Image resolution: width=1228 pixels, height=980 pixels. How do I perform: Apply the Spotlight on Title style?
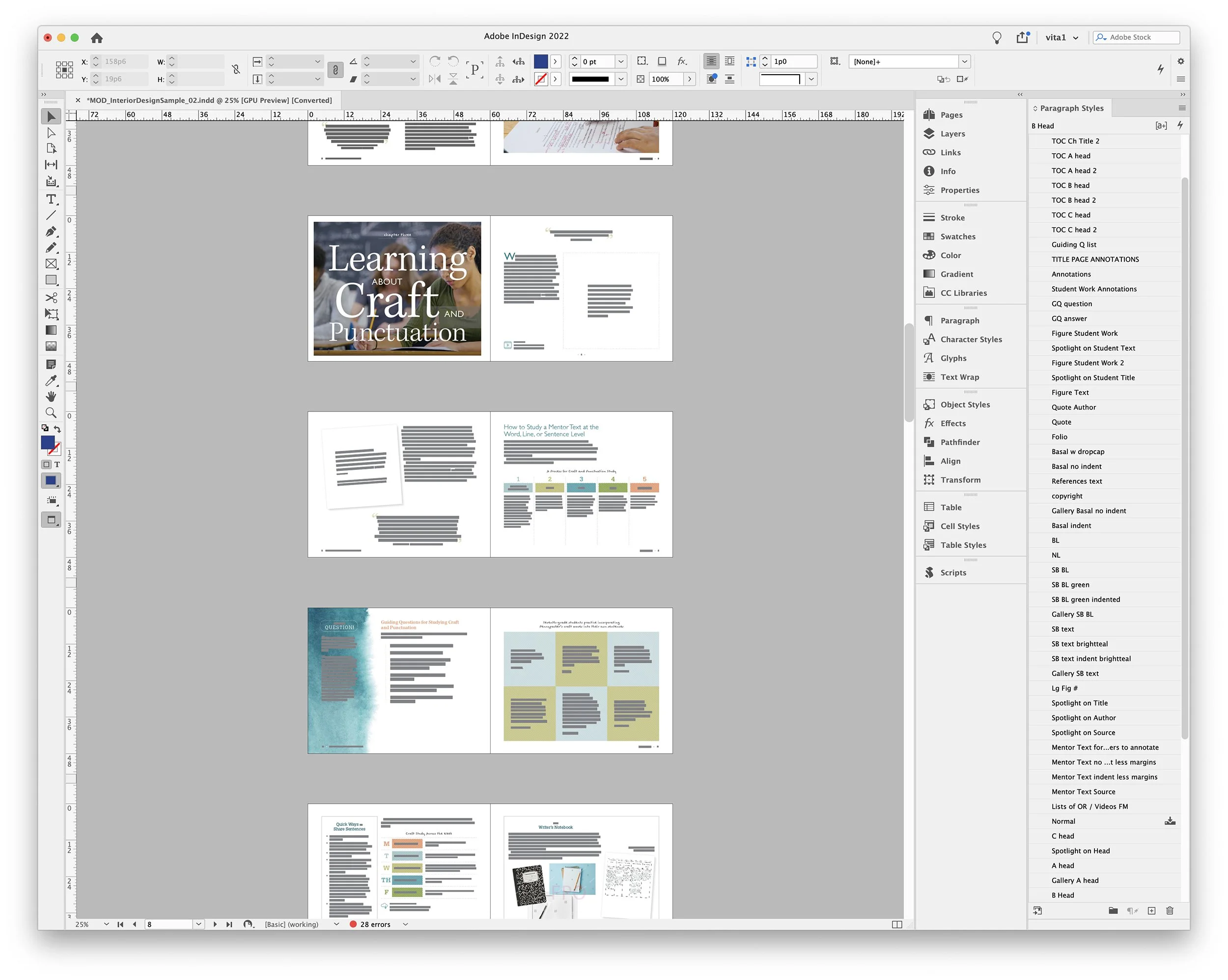tap(1079, 703)
